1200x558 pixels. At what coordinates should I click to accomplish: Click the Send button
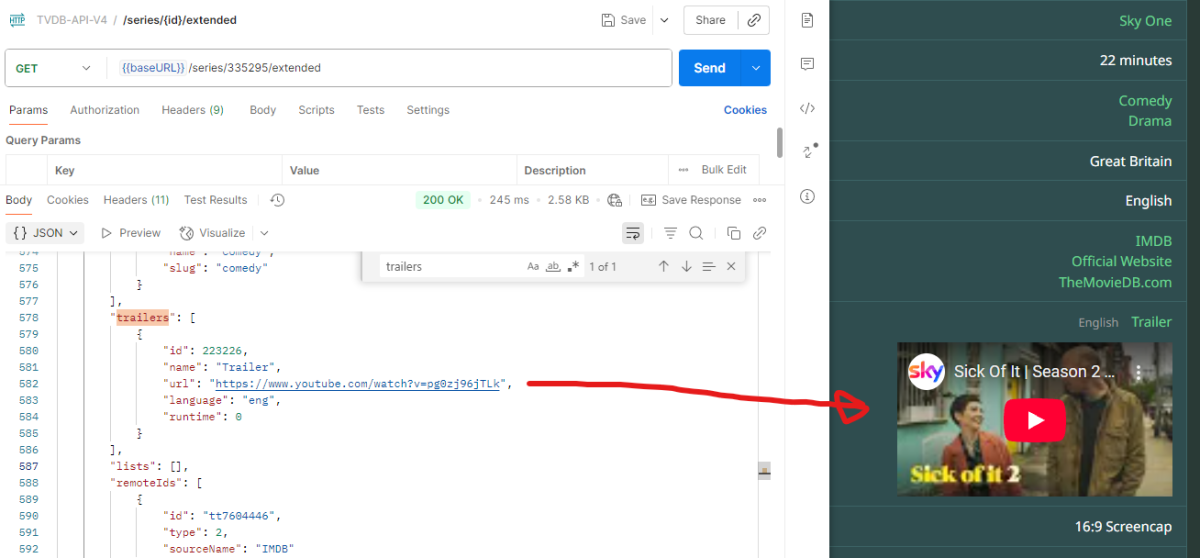coord(710,68)
